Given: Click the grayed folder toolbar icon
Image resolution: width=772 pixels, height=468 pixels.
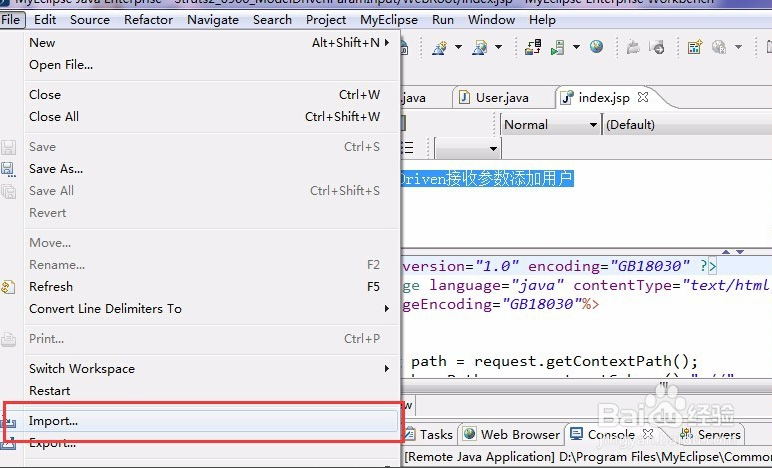Looking at the screenshot, I should 633,47.
